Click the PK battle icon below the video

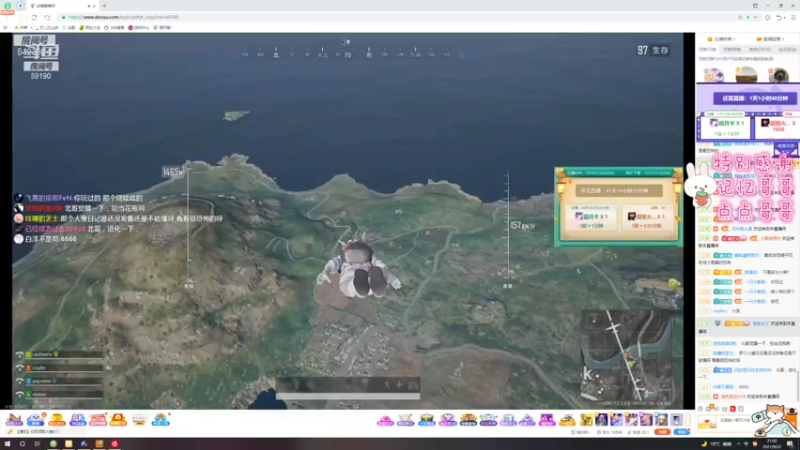pyautogui.click(x=78, y=420)
